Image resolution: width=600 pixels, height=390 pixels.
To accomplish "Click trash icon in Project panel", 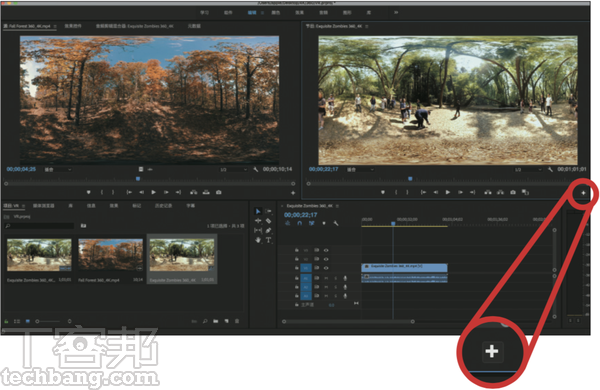I will pyautogui.click(x=237, y=321).
